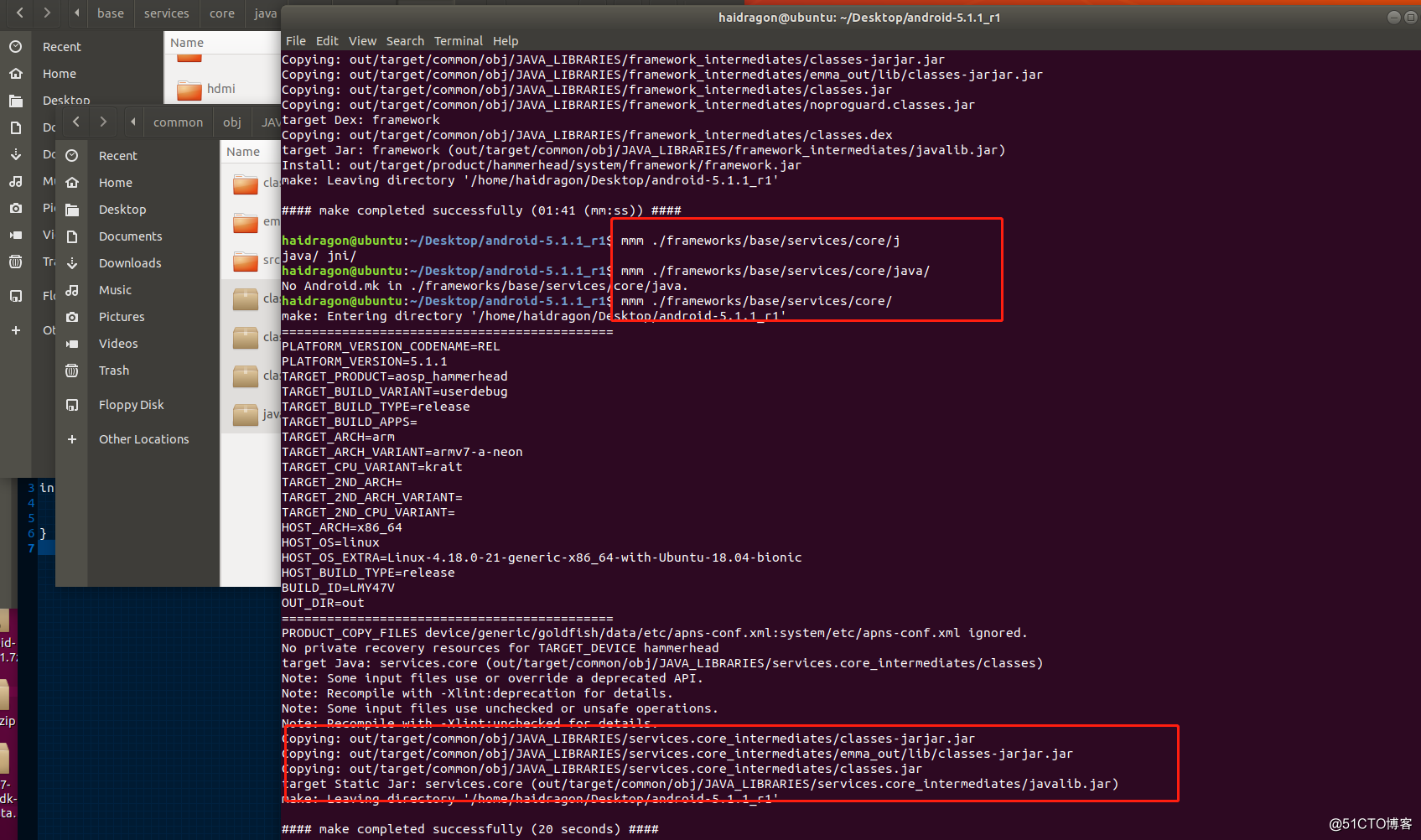Image resolution: width=1421 pixels, height=840 pixels.
Task: Click Music icon in rear file manager sidebar
Action: (16, 181)
